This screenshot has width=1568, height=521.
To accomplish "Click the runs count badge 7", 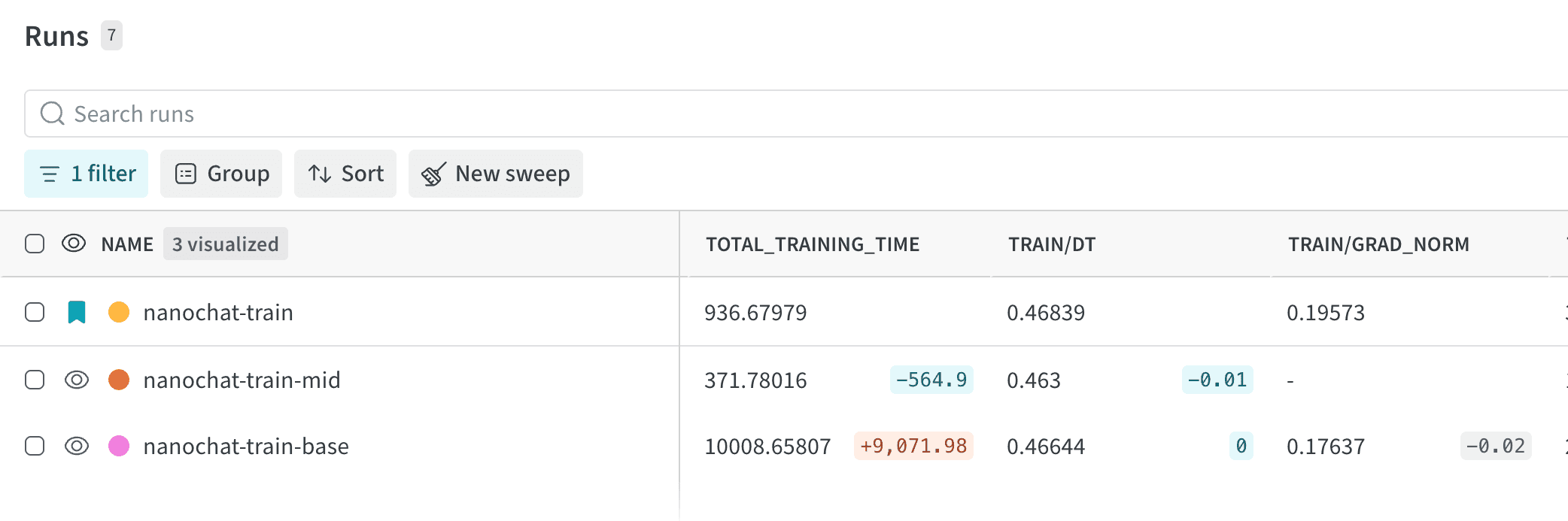I will point(111,35).
